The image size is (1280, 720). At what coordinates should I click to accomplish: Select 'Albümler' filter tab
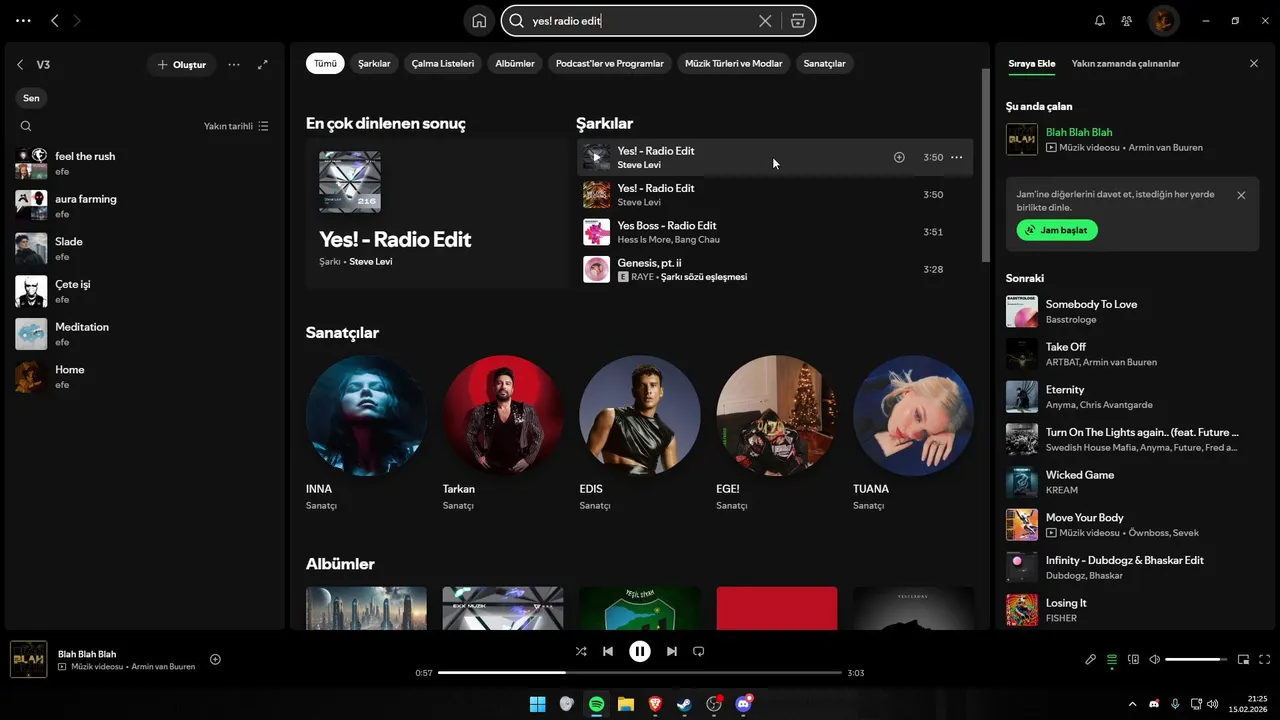tap(515, 63)
